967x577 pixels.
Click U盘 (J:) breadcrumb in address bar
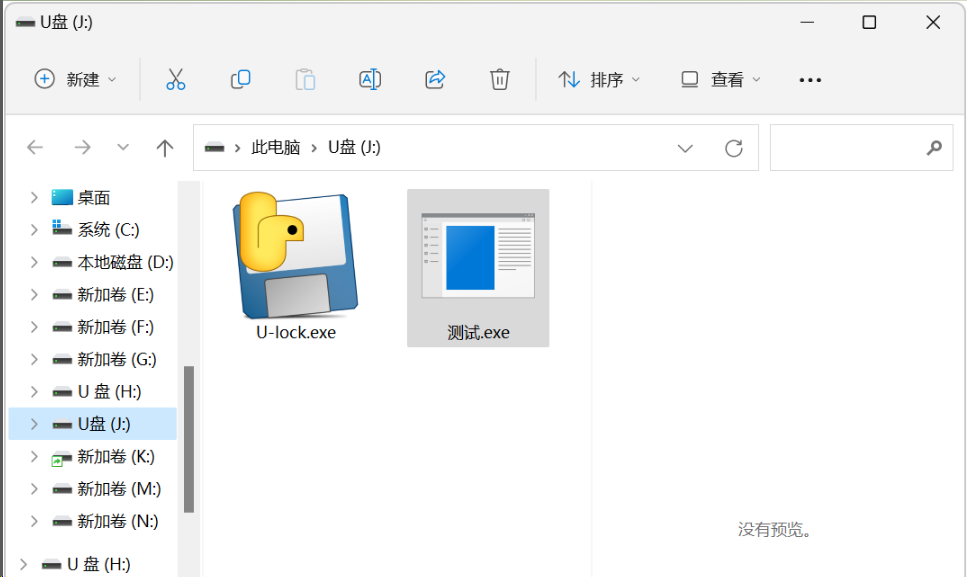[x=354, y=147]
